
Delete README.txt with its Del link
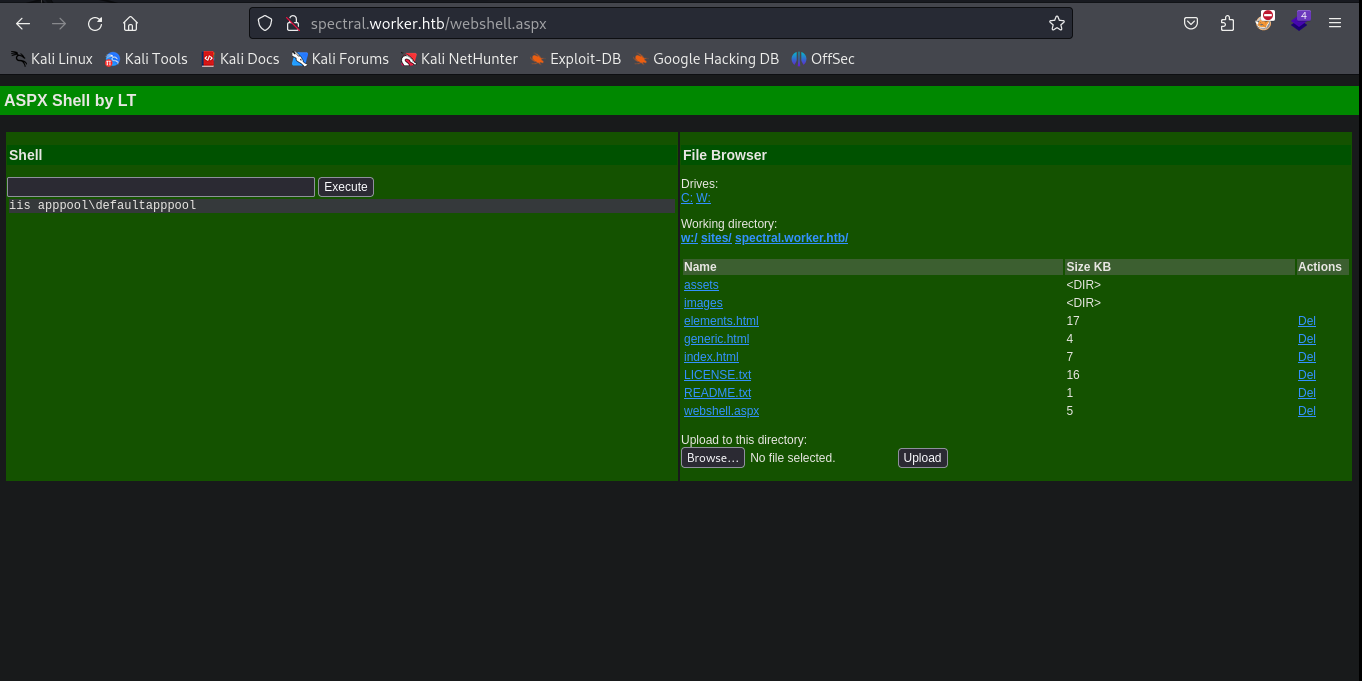coord(1307,393)
